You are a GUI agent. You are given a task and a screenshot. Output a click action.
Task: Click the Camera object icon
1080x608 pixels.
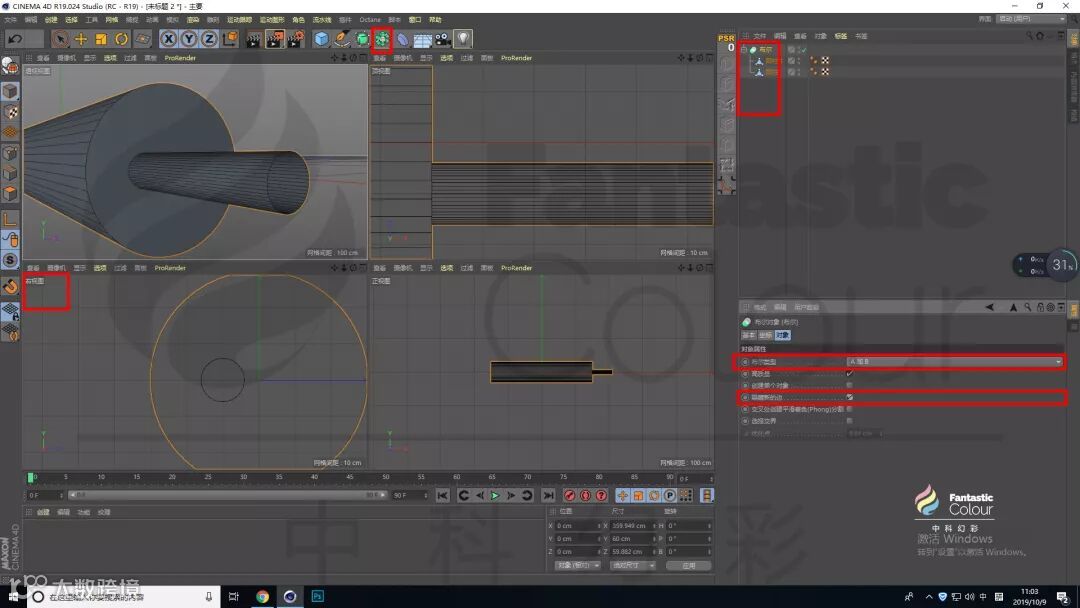[x=442, y=39]
